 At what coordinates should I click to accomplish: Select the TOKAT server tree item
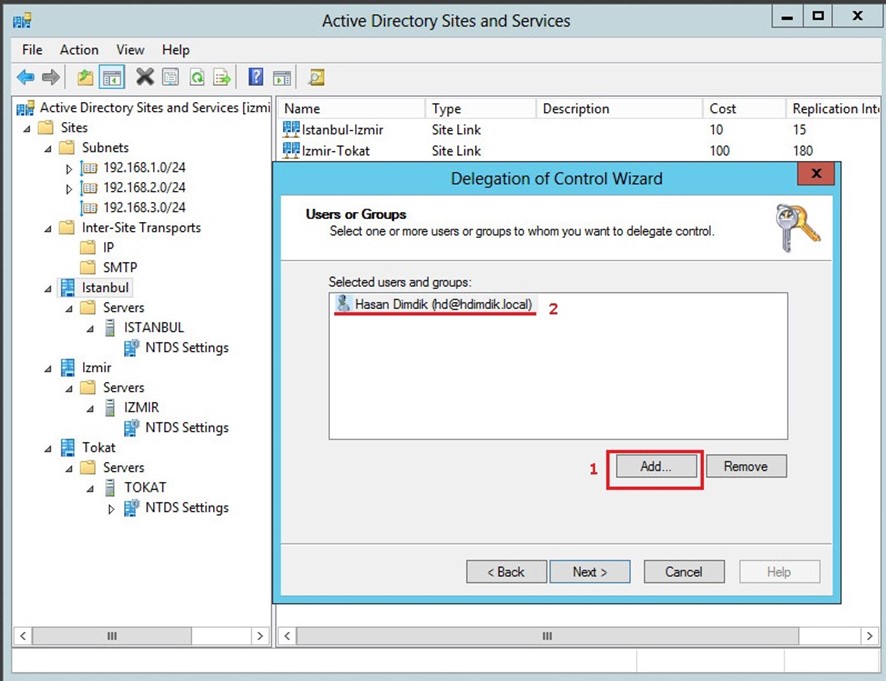point(145,488)
